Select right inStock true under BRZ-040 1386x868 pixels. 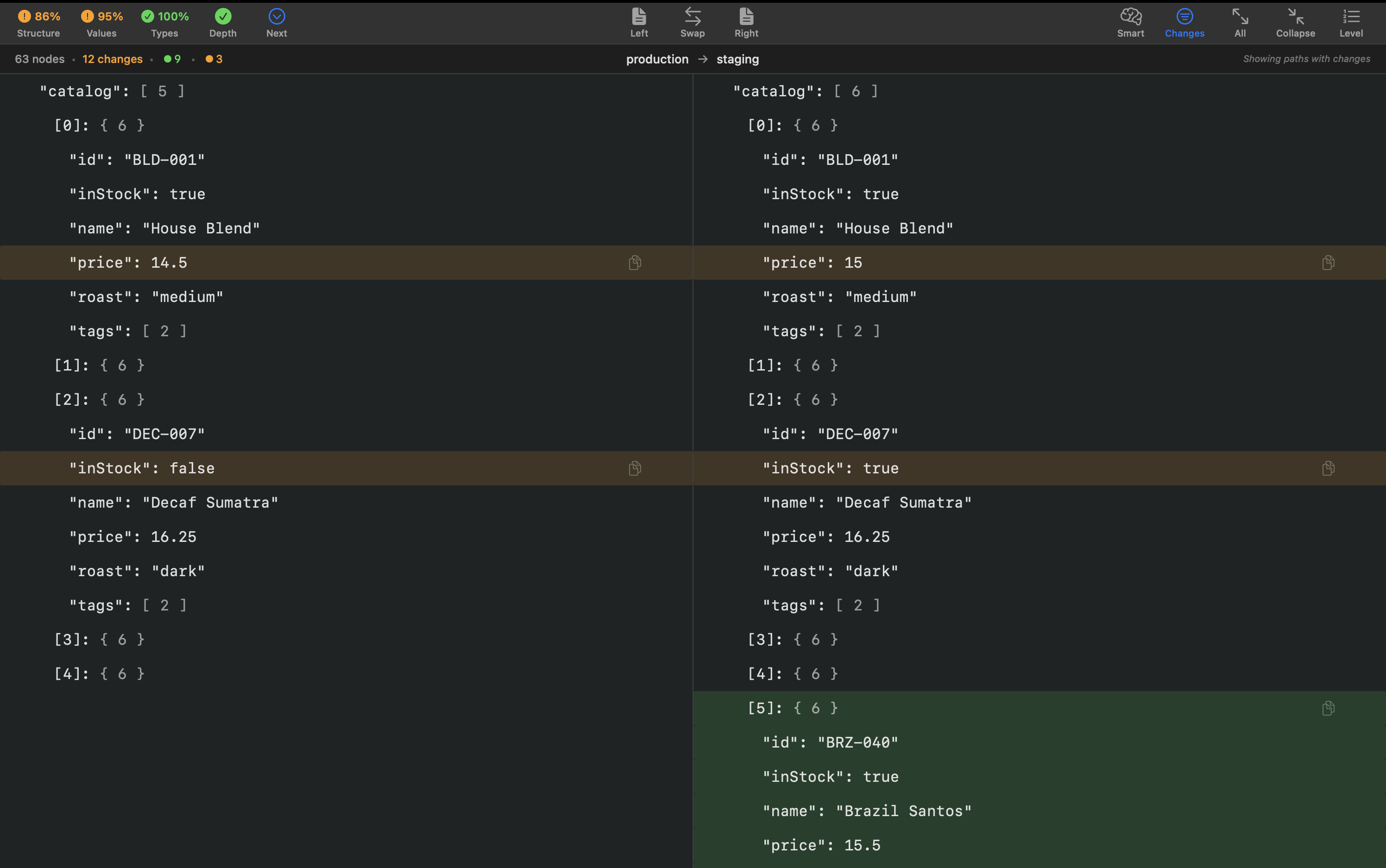point(1040,777)
